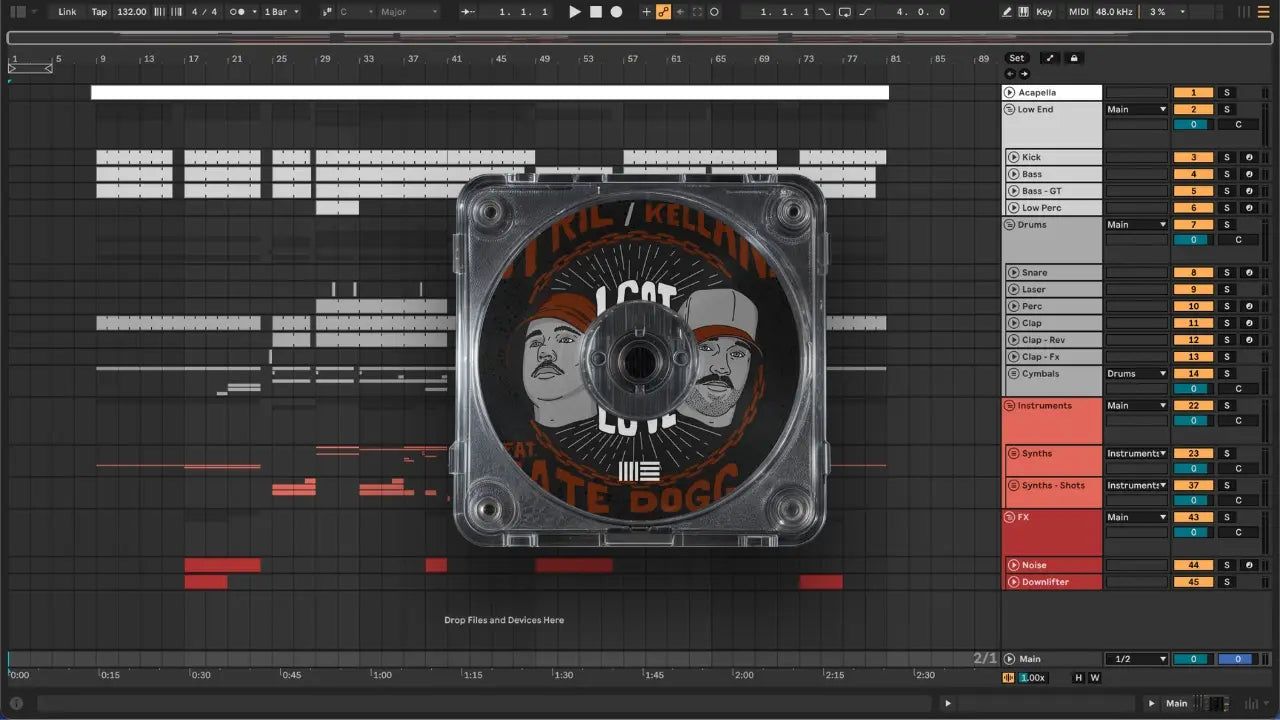1280x720 pixels.
Task: Click the phase nudge down icon
Action: pyautogui.click(x=158, y=12)
